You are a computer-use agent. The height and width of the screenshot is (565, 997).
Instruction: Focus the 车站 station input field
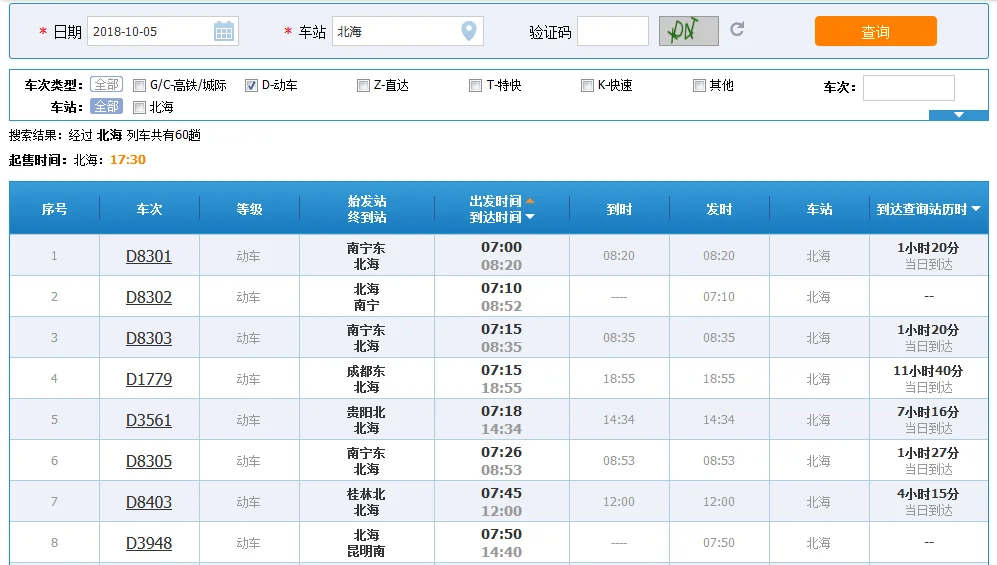[408, 31]
